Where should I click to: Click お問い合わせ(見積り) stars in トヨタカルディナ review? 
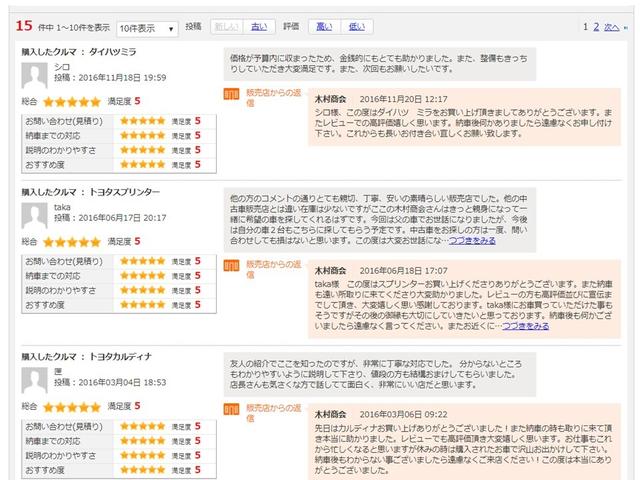(142, 426)
